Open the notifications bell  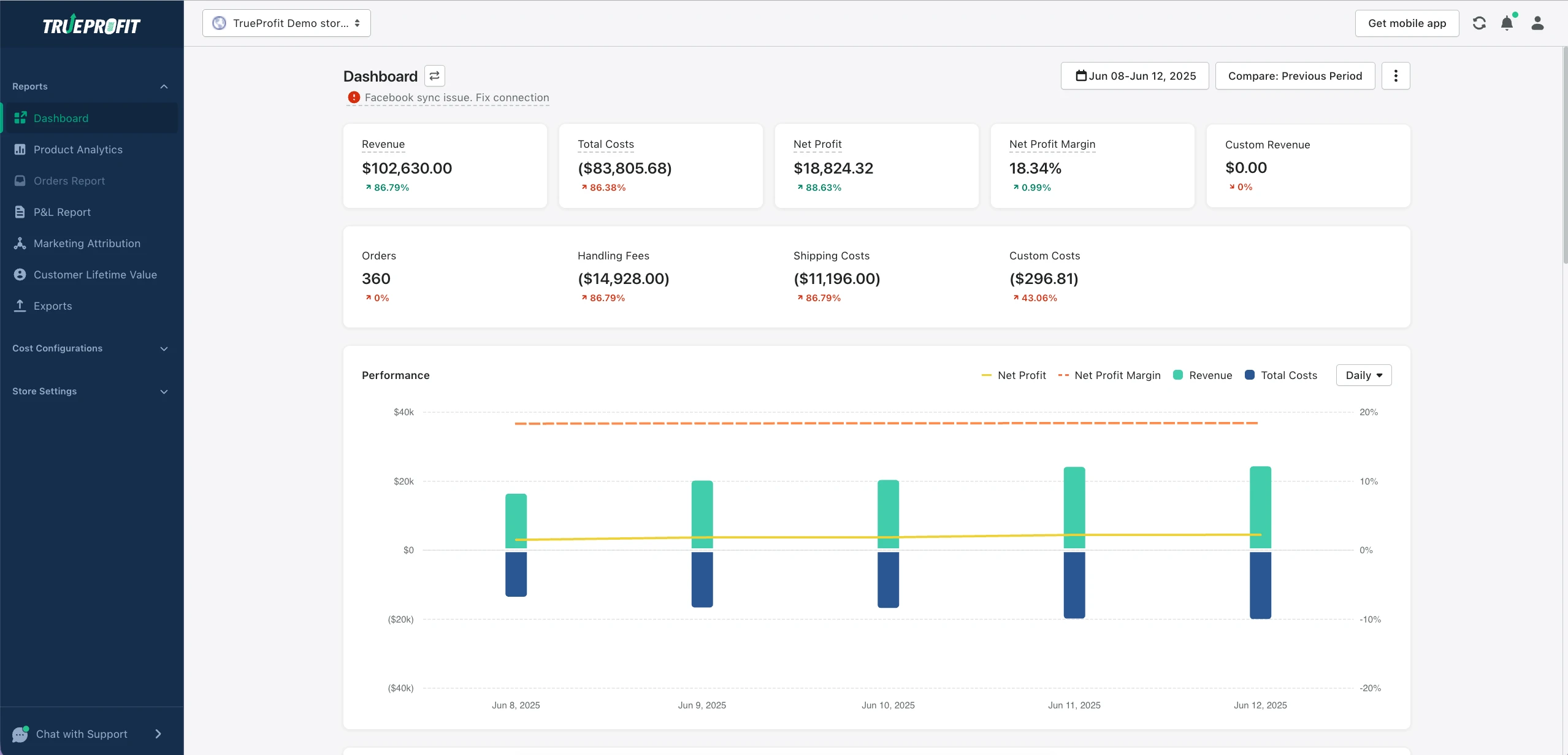1507,23
